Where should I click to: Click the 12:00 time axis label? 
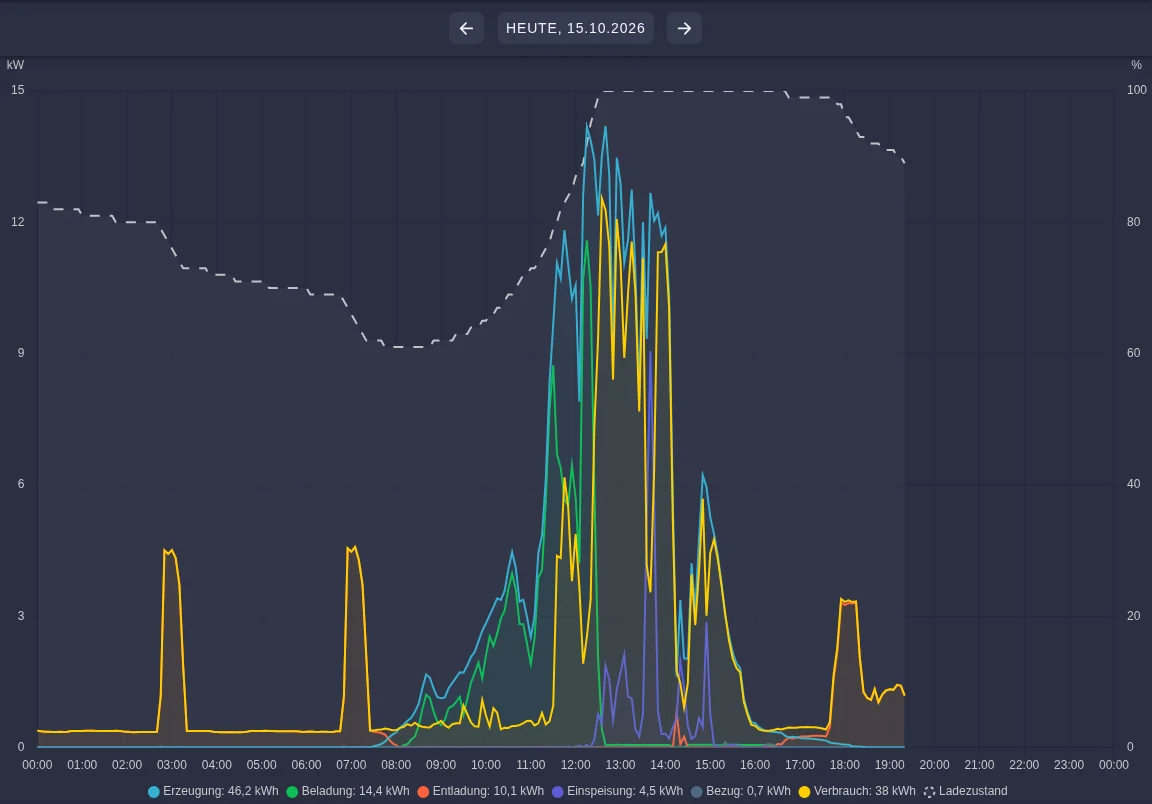575,765
